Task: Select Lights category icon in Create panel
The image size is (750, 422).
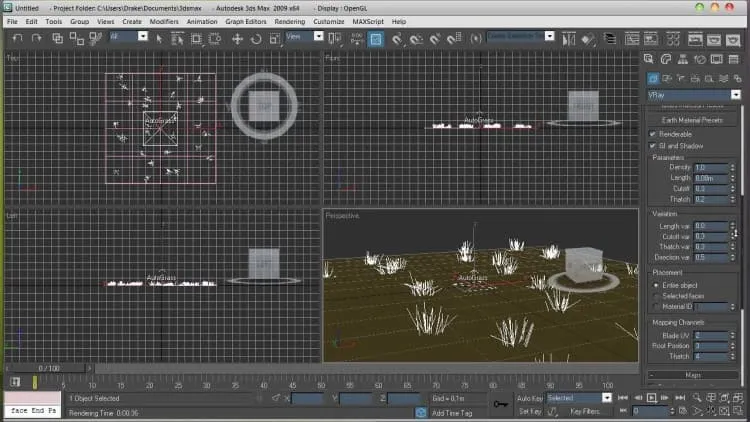Action: pos(681,78)
